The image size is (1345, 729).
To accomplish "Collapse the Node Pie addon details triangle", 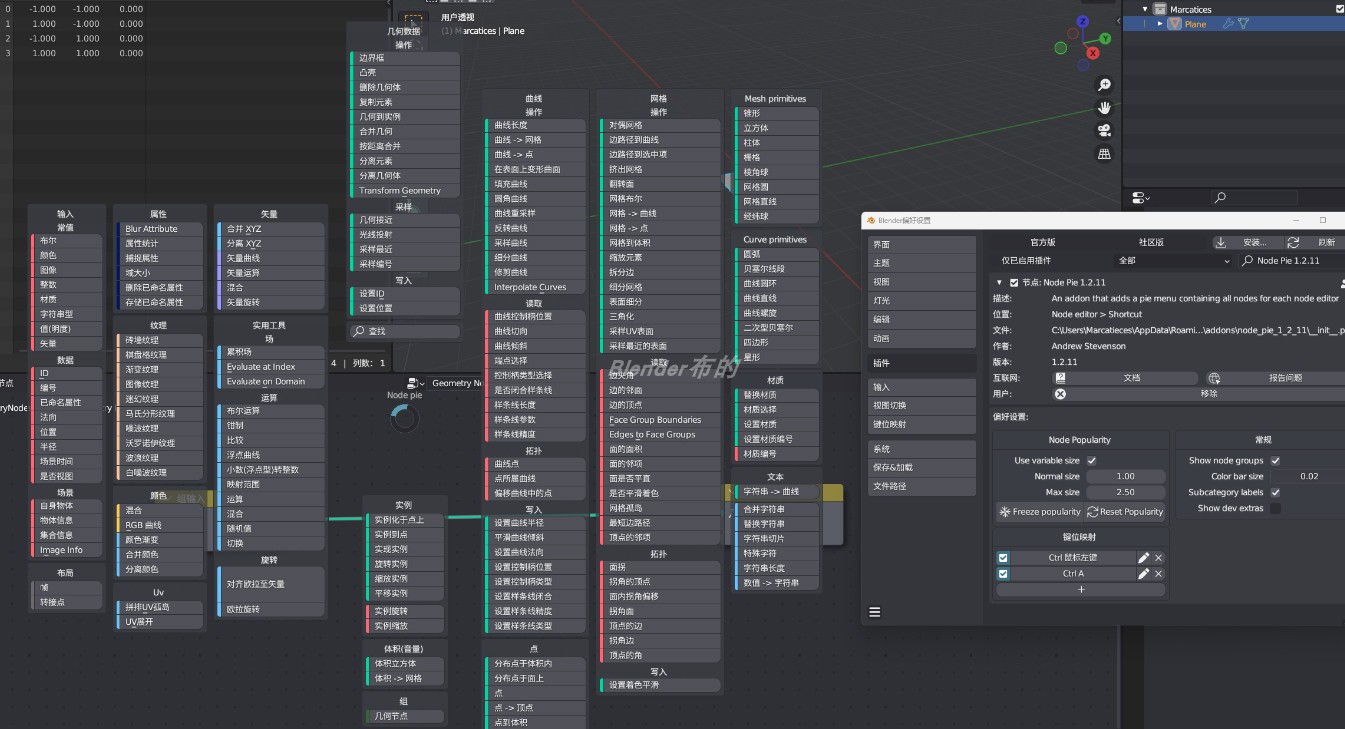I will pos(1000,283).
